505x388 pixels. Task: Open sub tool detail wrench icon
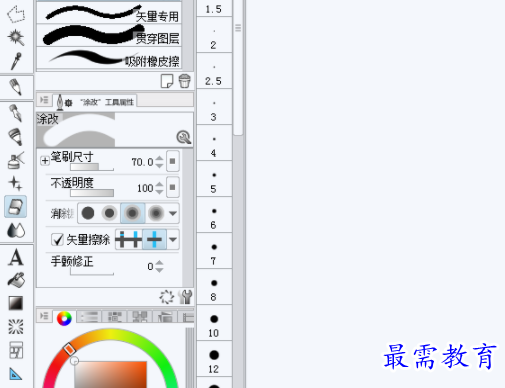tap(185, 296)
